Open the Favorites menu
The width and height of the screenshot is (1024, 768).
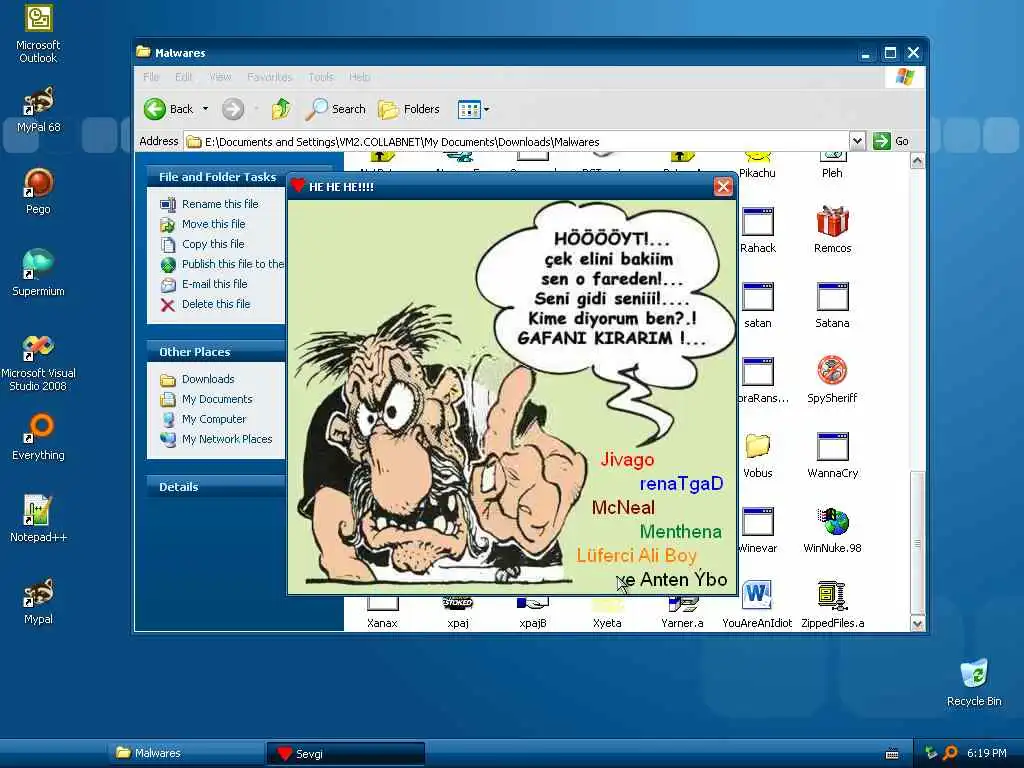click(x=270, y=77)
